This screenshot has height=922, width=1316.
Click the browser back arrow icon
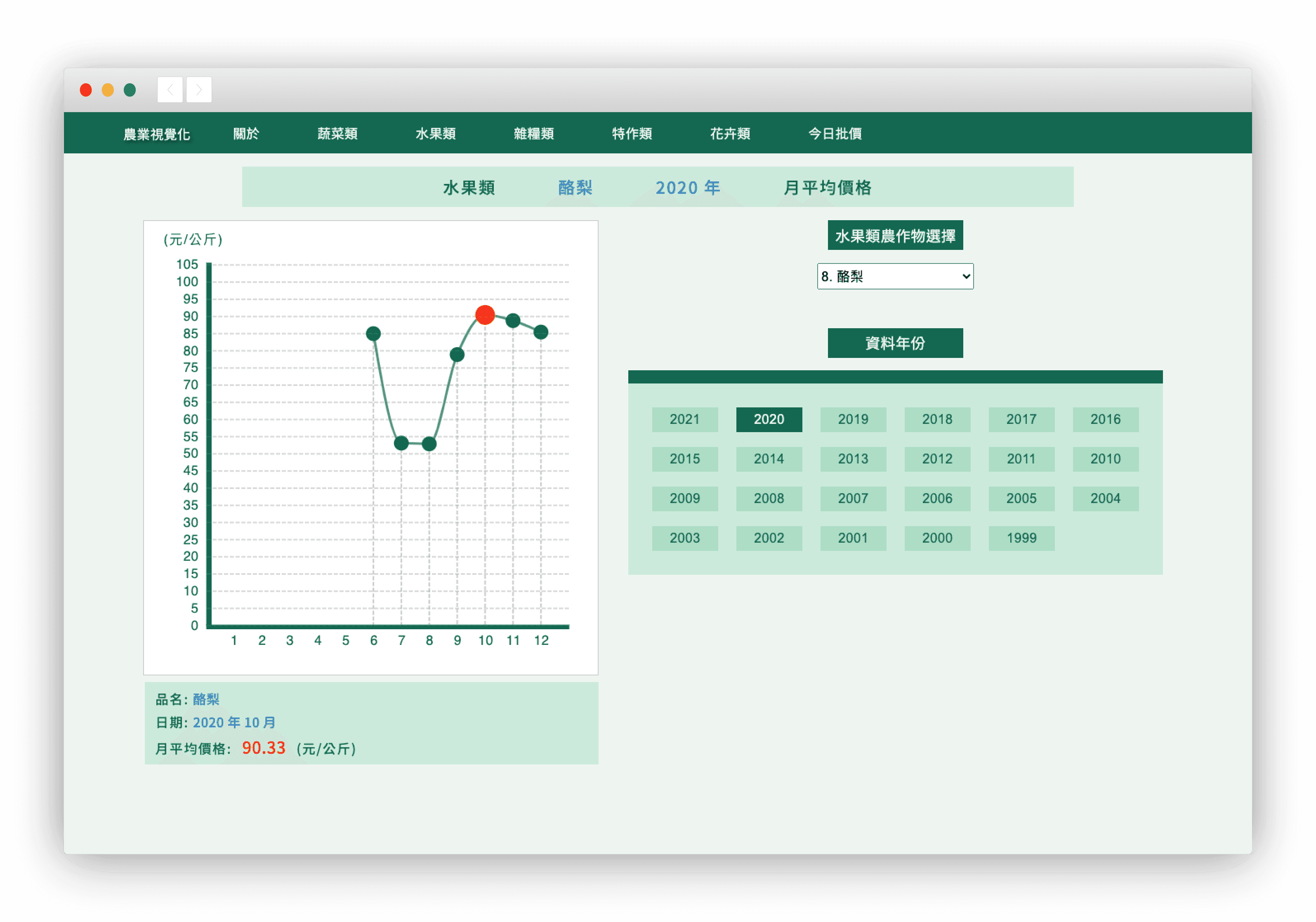pos(170,90)
